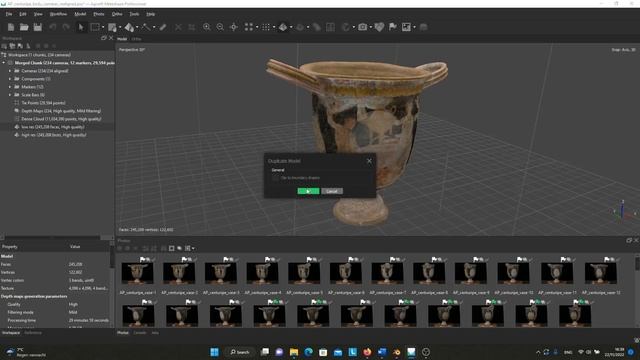
Task: Select the AP_centuripe_vase-1 photo thumbnail
Action: [x=138, y=273]
